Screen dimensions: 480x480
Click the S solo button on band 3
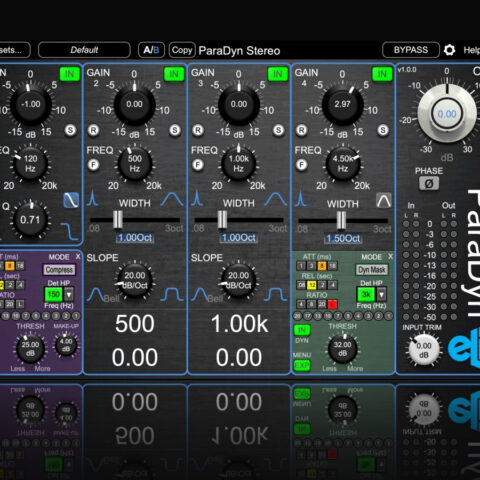[279, 130]
